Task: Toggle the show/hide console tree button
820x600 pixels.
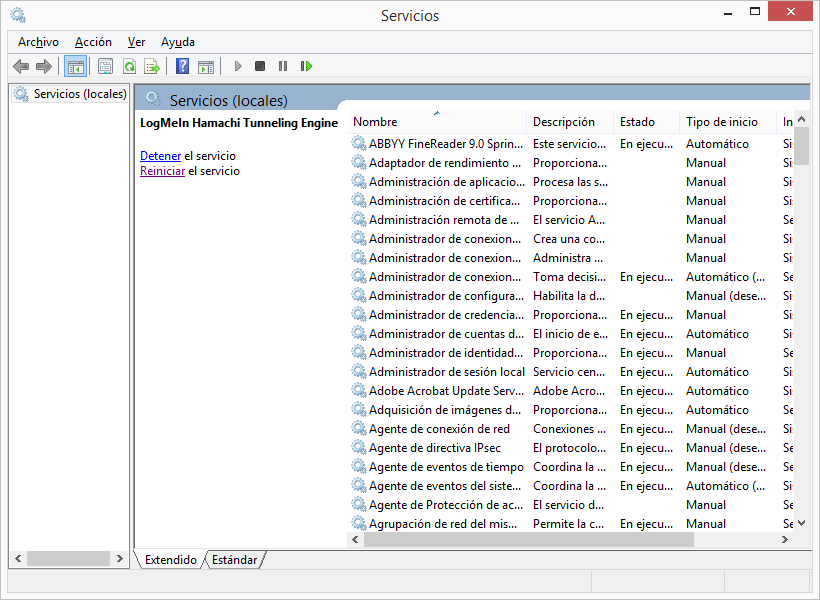Action: [75, 66]
